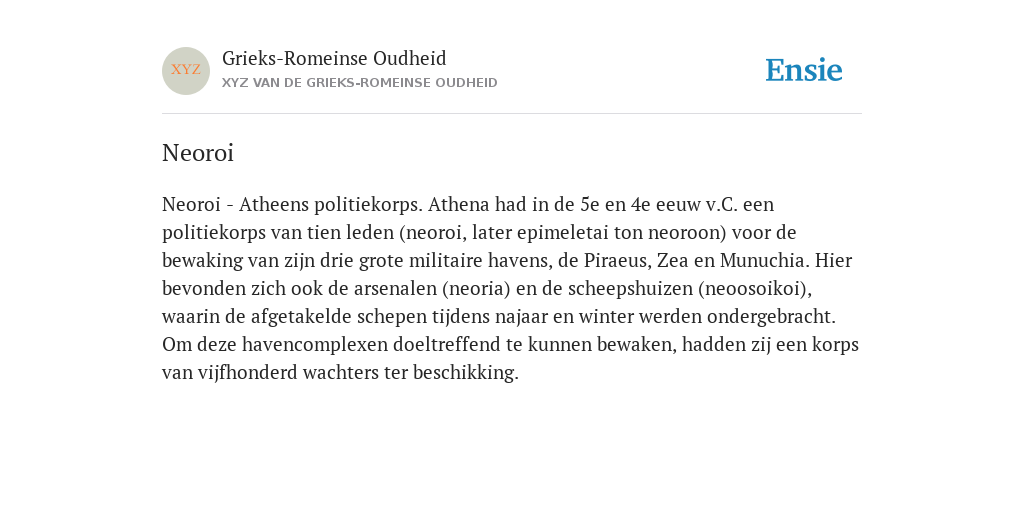The height and width of the screenshot is (512, 1024).
Task: Click the round XYZ avatar icon
Action: tap(186, 71)
